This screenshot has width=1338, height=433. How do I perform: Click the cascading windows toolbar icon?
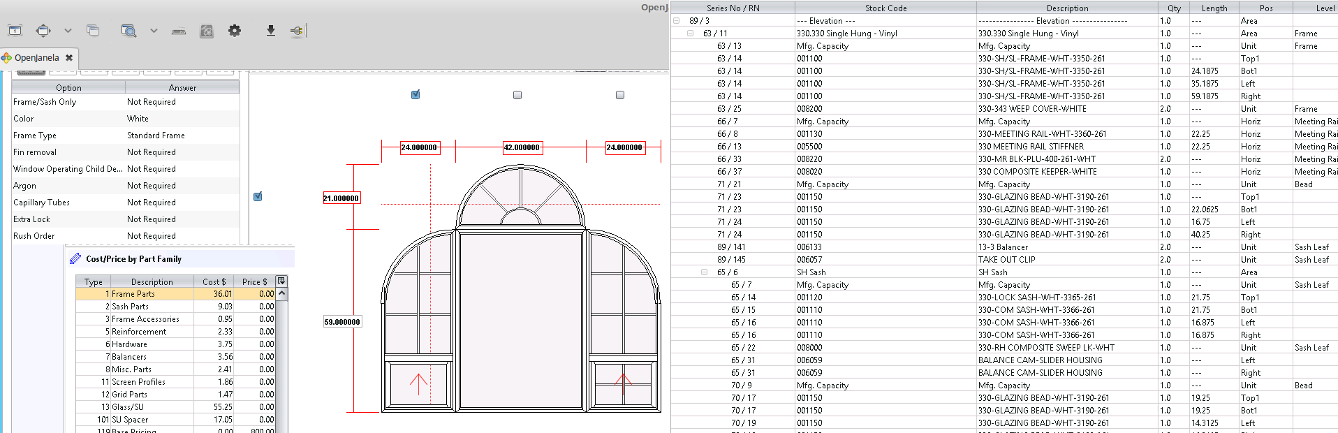point(93,31)
